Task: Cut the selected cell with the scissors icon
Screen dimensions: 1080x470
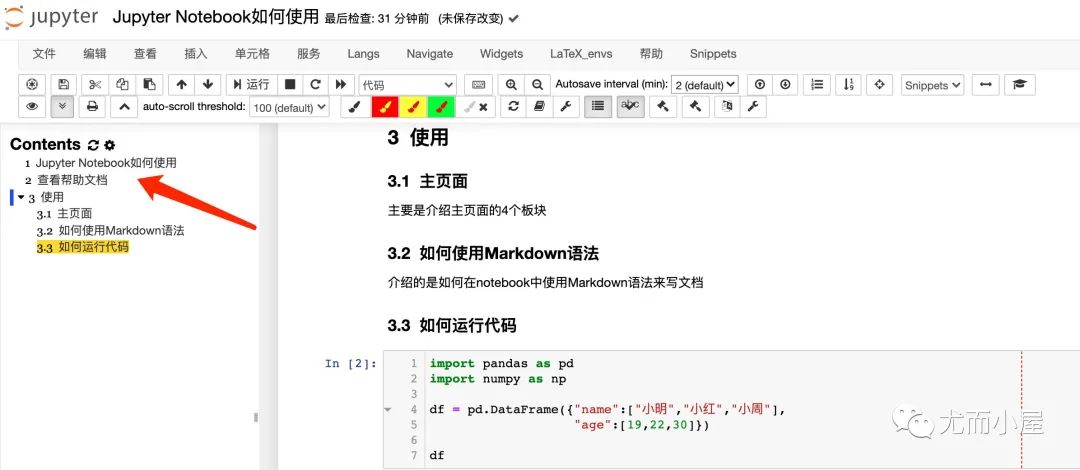Action: [x=95, y=84]
